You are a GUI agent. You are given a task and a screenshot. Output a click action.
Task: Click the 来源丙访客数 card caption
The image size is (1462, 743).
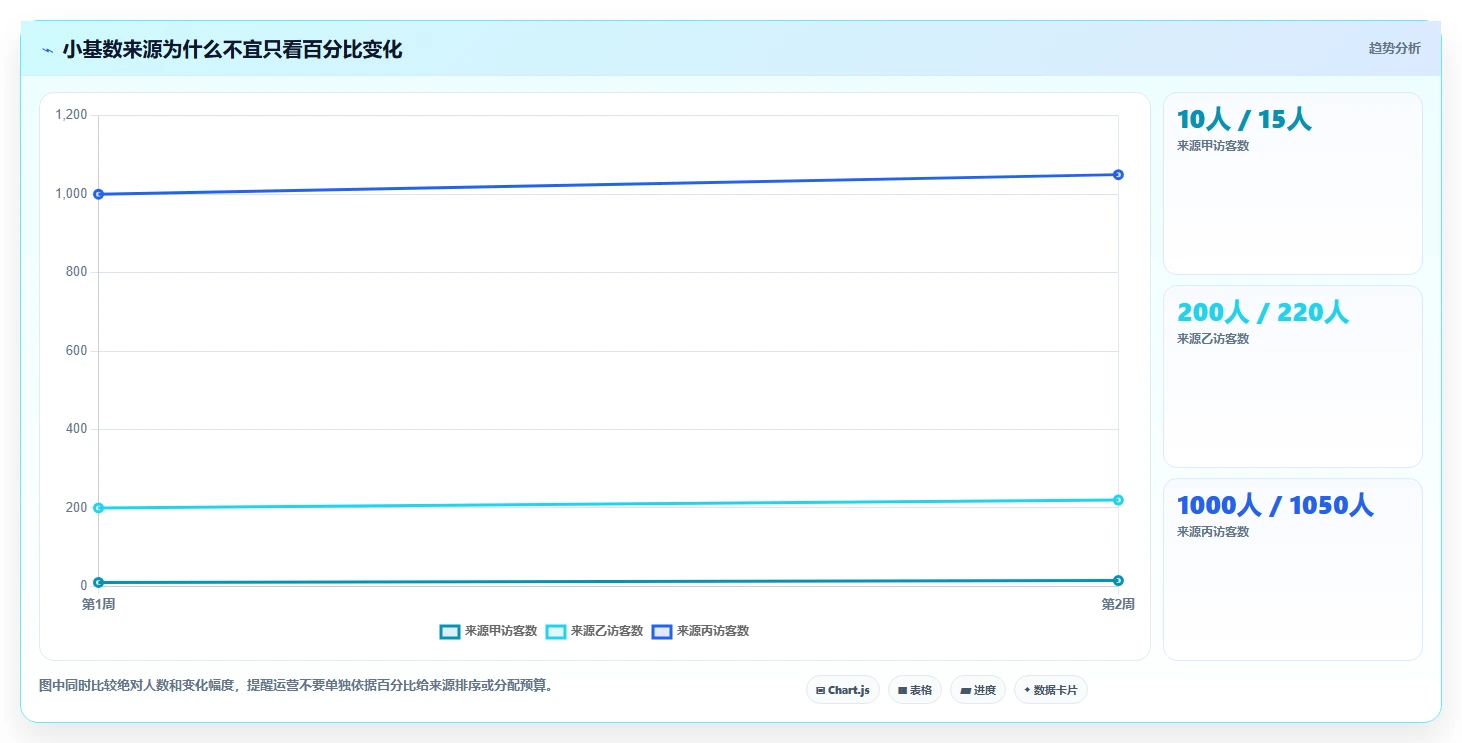(x=1213, y=532)
